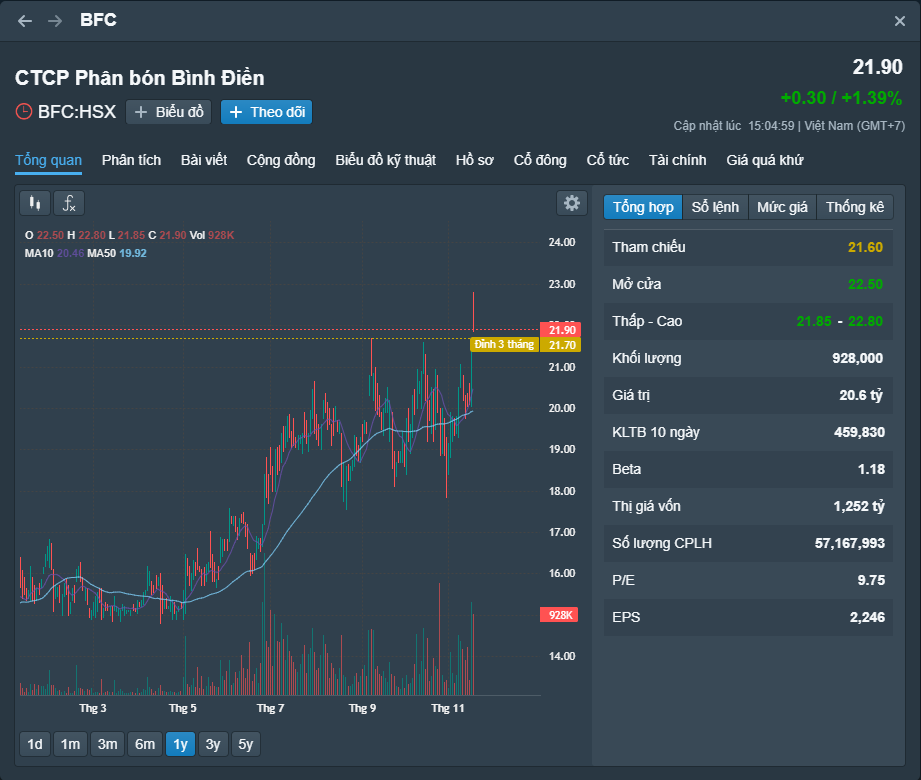Click the red 928K volume axis tag
This screenshot has width=921, height=780.
pos(559,615)
